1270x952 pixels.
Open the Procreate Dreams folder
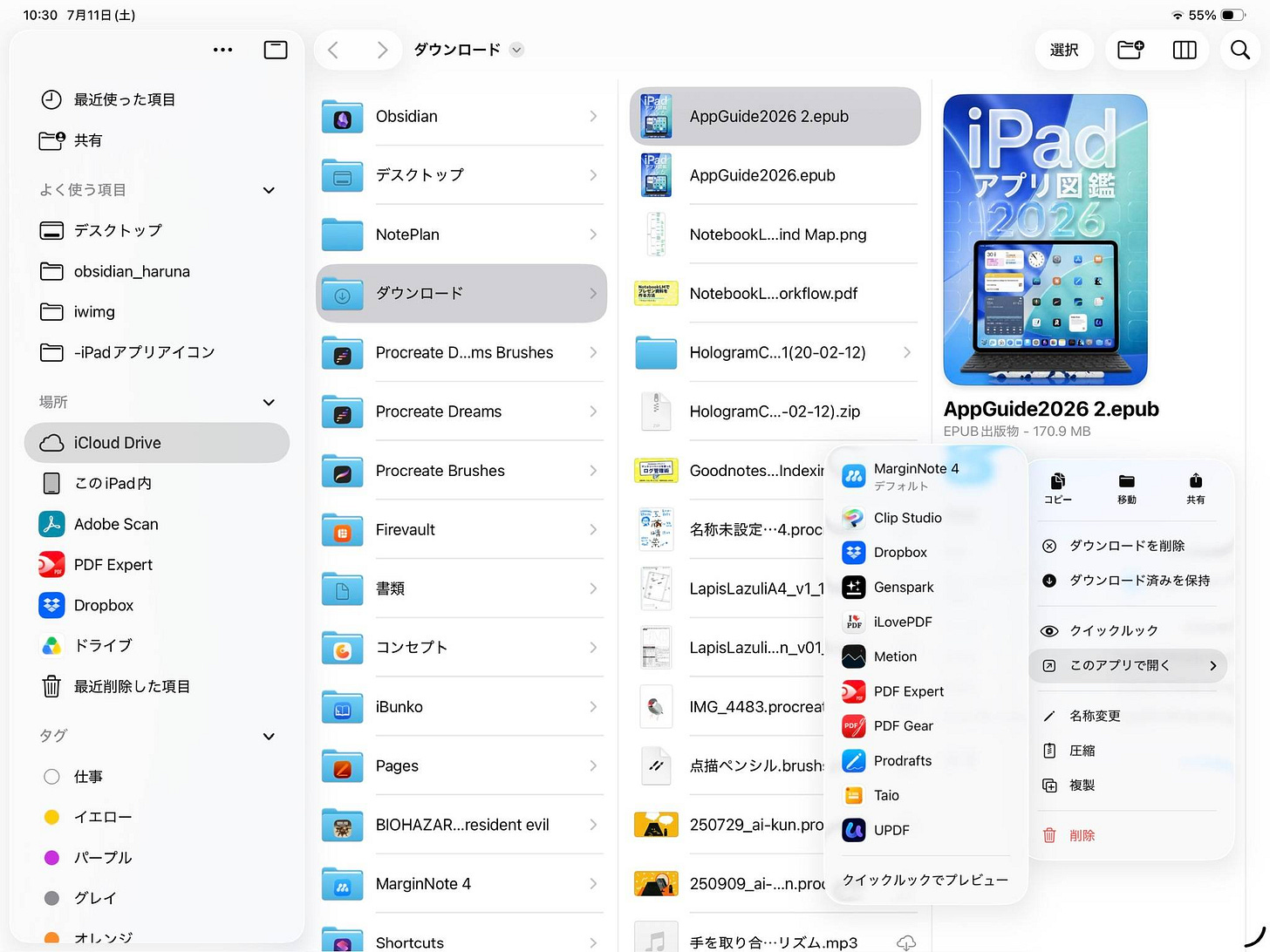point(461,411)
